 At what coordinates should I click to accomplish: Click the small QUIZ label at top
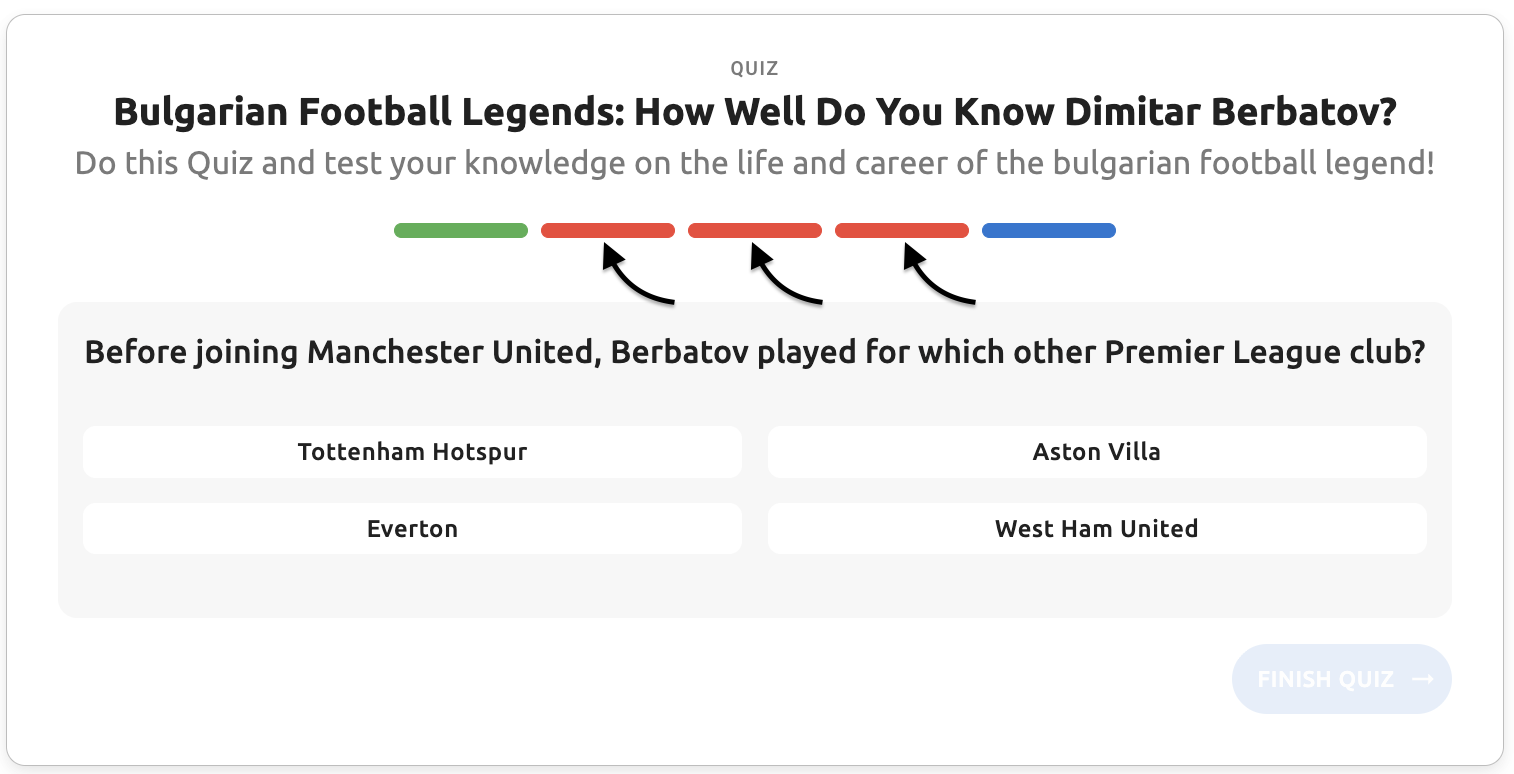(x=755, y=68)
